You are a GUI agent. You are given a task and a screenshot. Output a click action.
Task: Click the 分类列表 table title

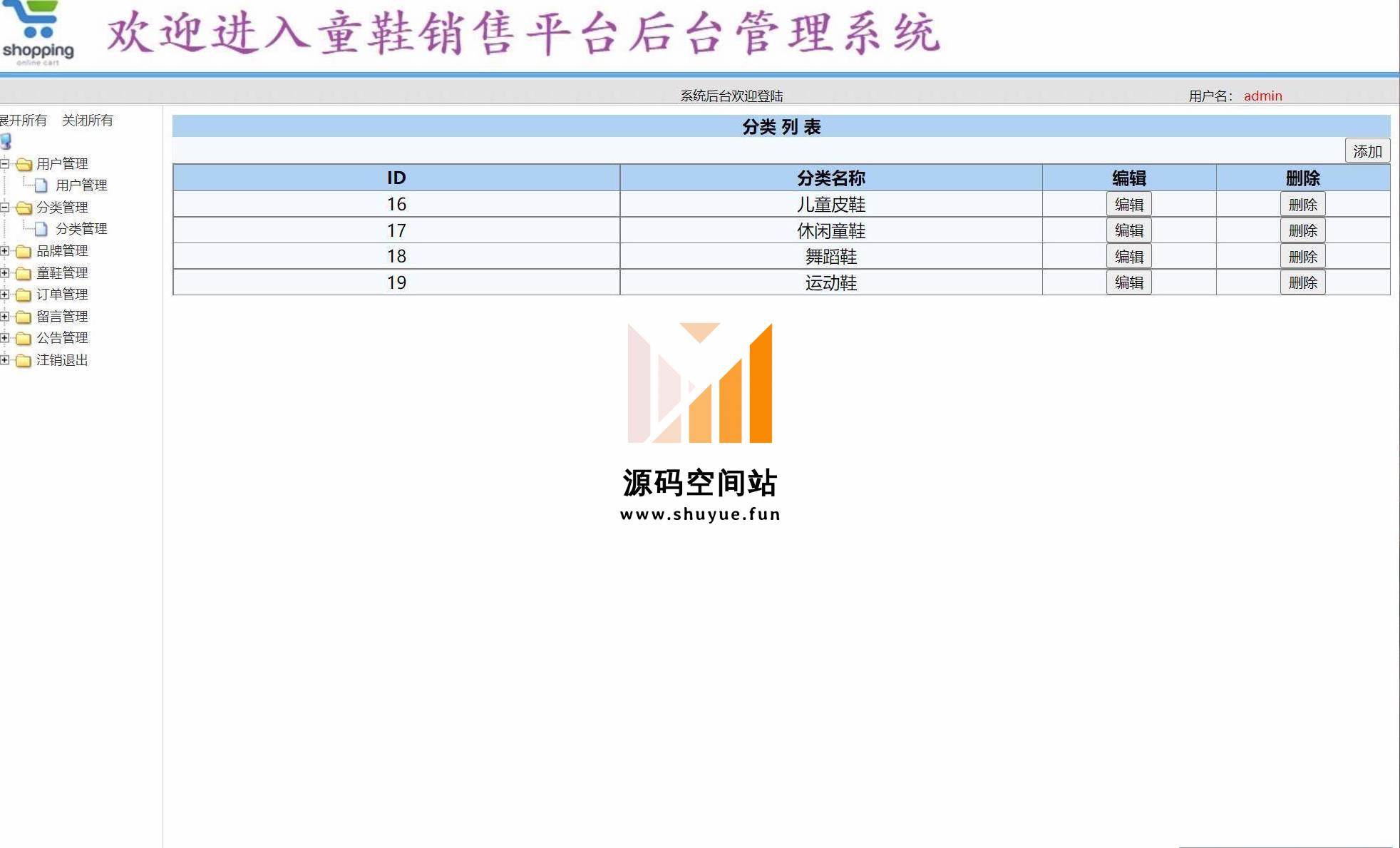click(x=781, y=127)
